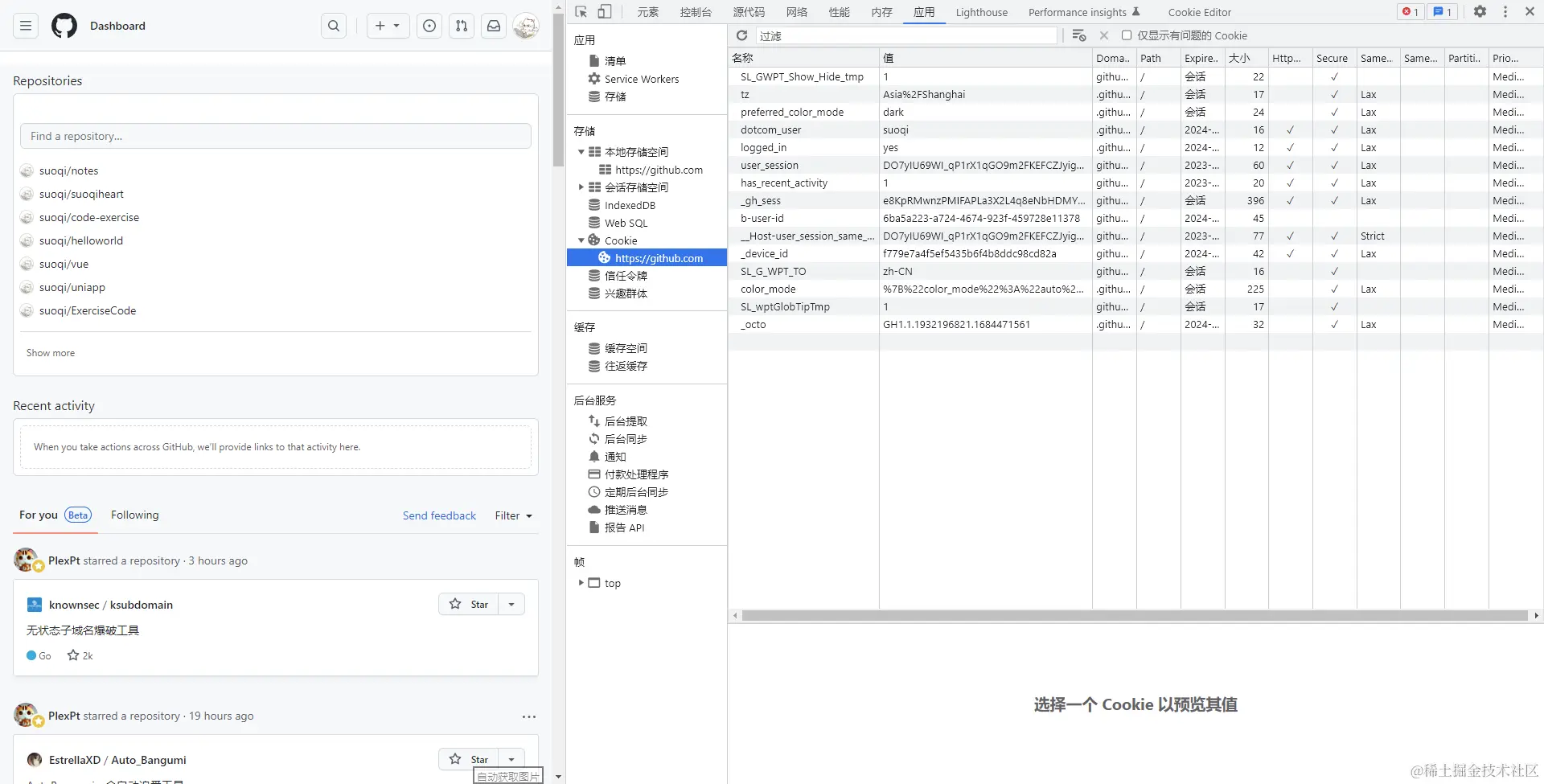1544x784 pixels.
Task: Open Star dropdown arrow for knownsec/ksubdomain
Action: click(x=511, y=604)
